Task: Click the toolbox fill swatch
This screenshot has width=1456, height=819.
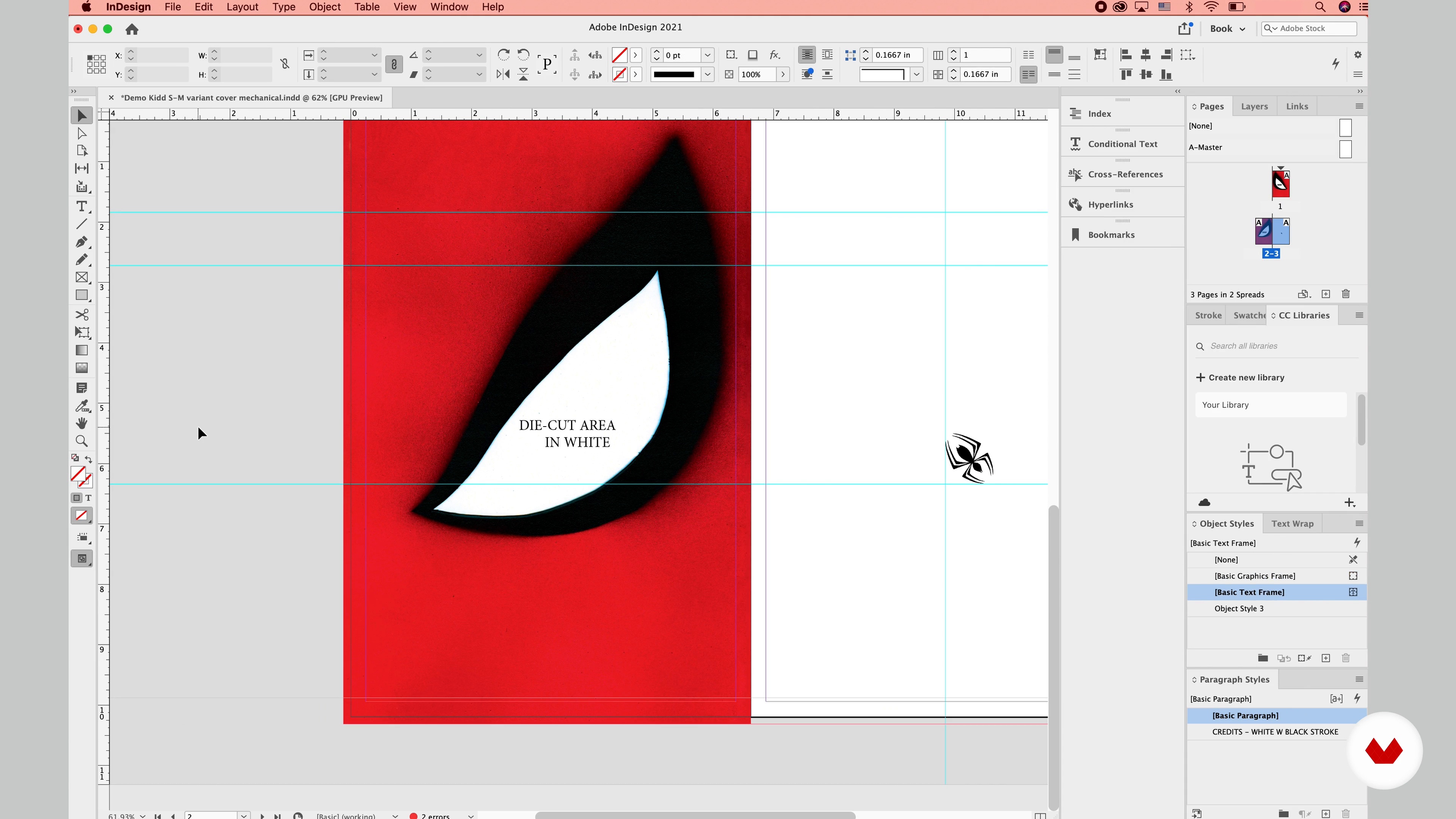Action: 78,474
